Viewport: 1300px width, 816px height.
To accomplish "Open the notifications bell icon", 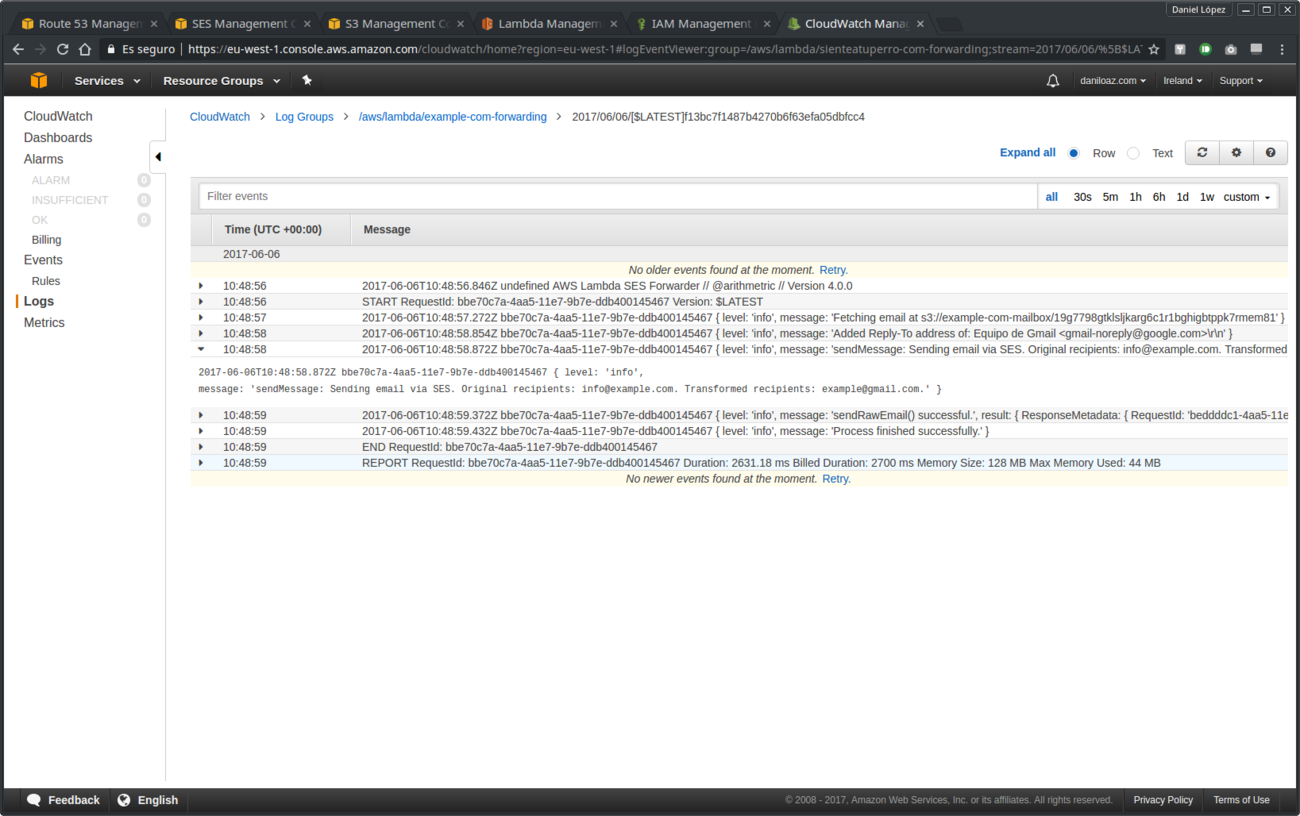I will 1053,80.
